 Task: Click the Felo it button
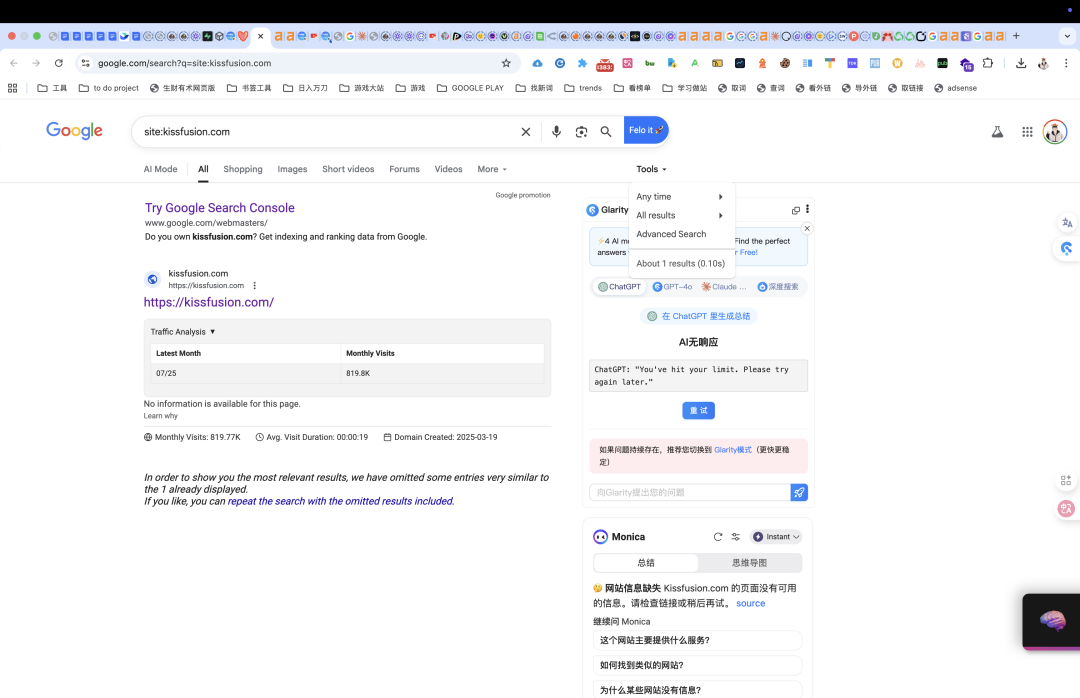pos(646,130)
